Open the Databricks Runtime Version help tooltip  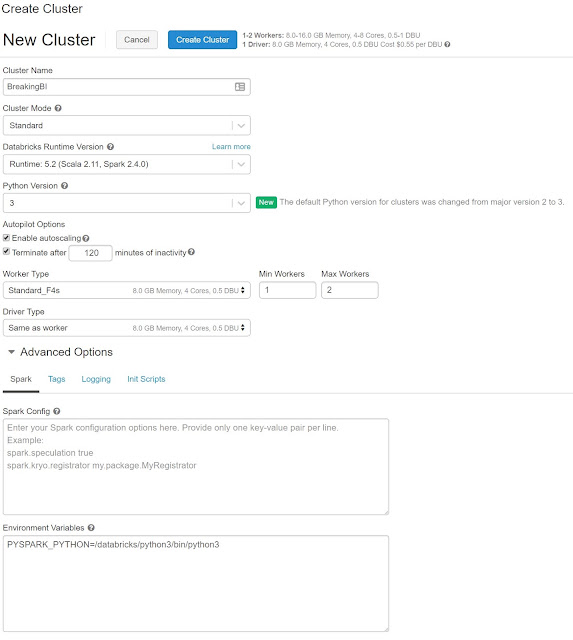tap(110, 147)
